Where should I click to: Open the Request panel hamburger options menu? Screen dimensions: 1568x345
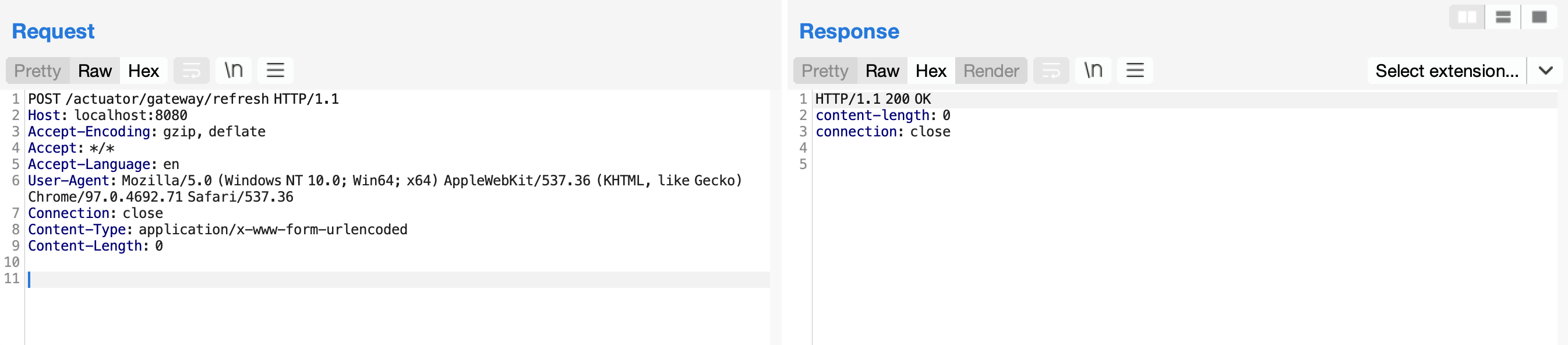[275, 71]
